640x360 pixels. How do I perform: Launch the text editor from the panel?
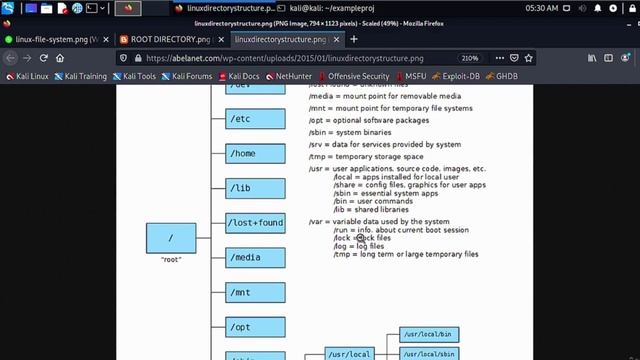(62, 8)
